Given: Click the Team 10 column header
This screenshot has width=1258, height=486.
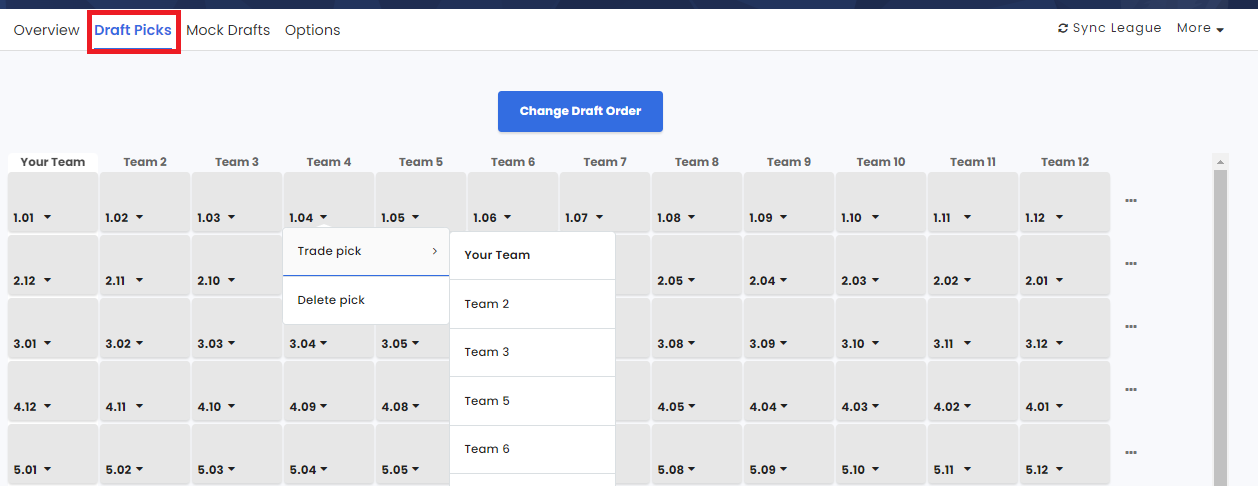Looking at the screenshot, I should (881, 162).
